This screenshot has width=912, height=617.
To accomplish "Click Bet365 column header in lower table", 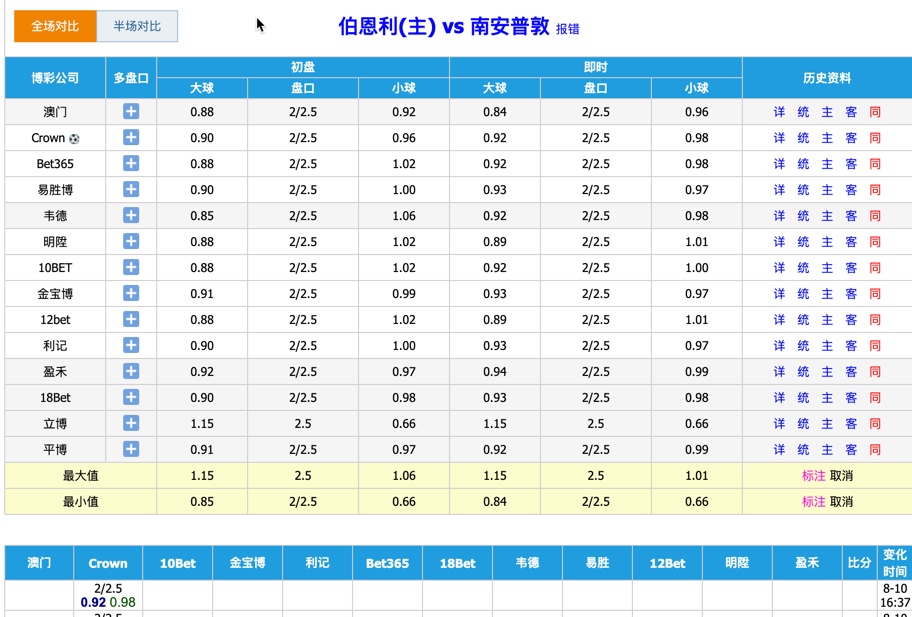I will point(387,563).
